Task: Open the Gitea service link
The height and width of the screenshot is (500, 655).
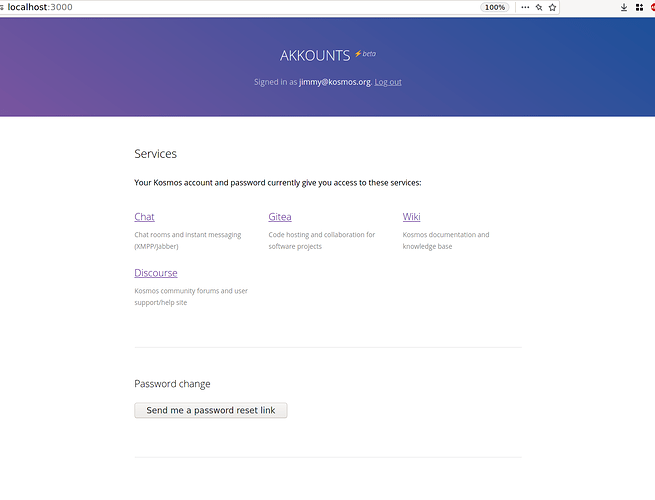Action: pyautogui.click(x=280, y=217)
